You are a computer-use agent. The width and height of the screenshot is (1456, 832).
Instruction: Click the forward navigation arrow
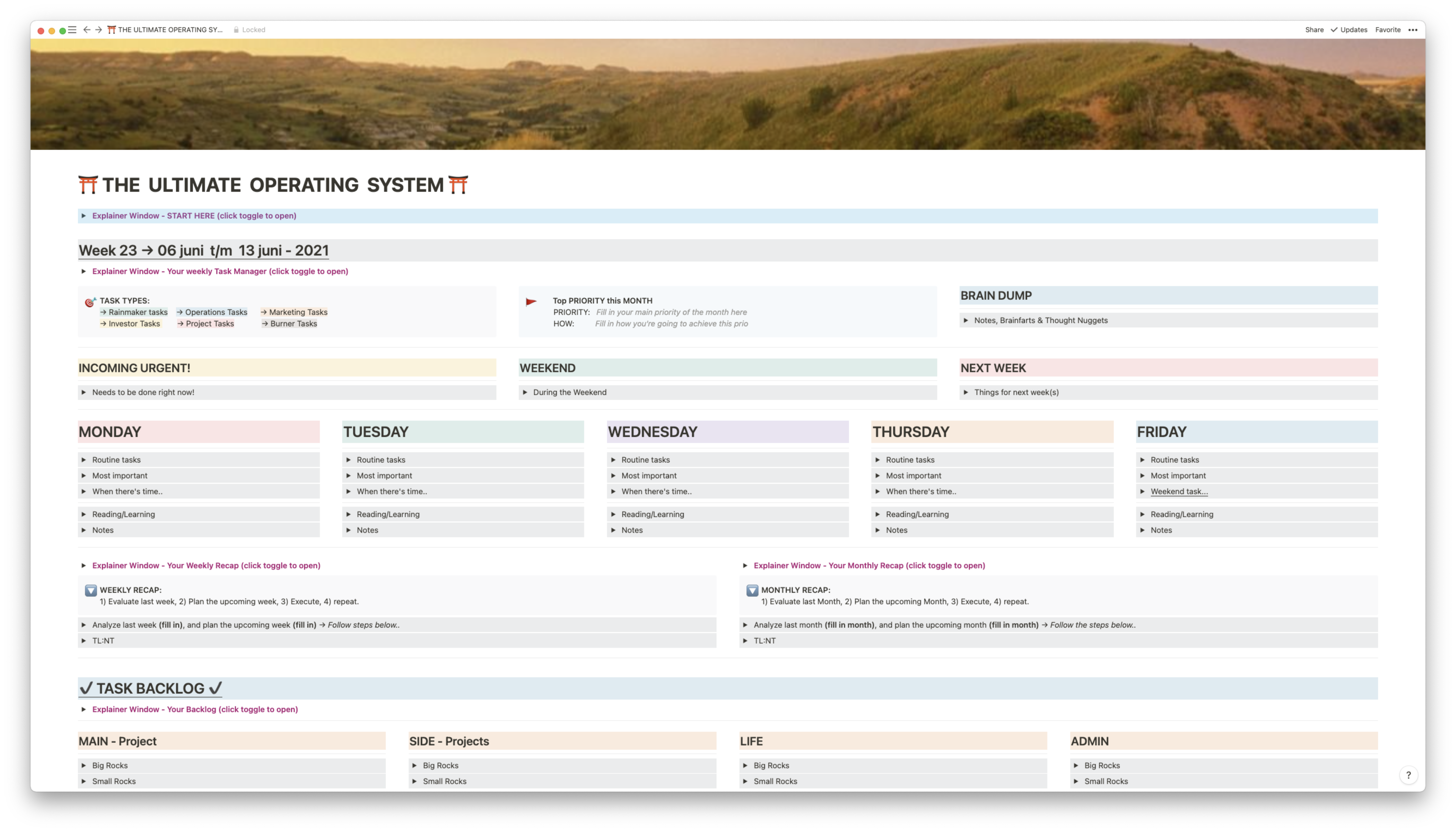click(98, 30)
